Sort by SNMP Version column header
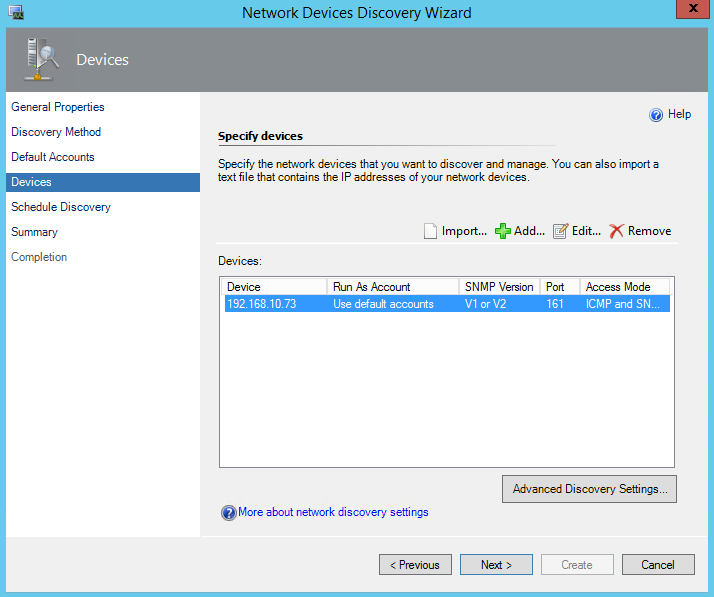 (x=499, y=287)
